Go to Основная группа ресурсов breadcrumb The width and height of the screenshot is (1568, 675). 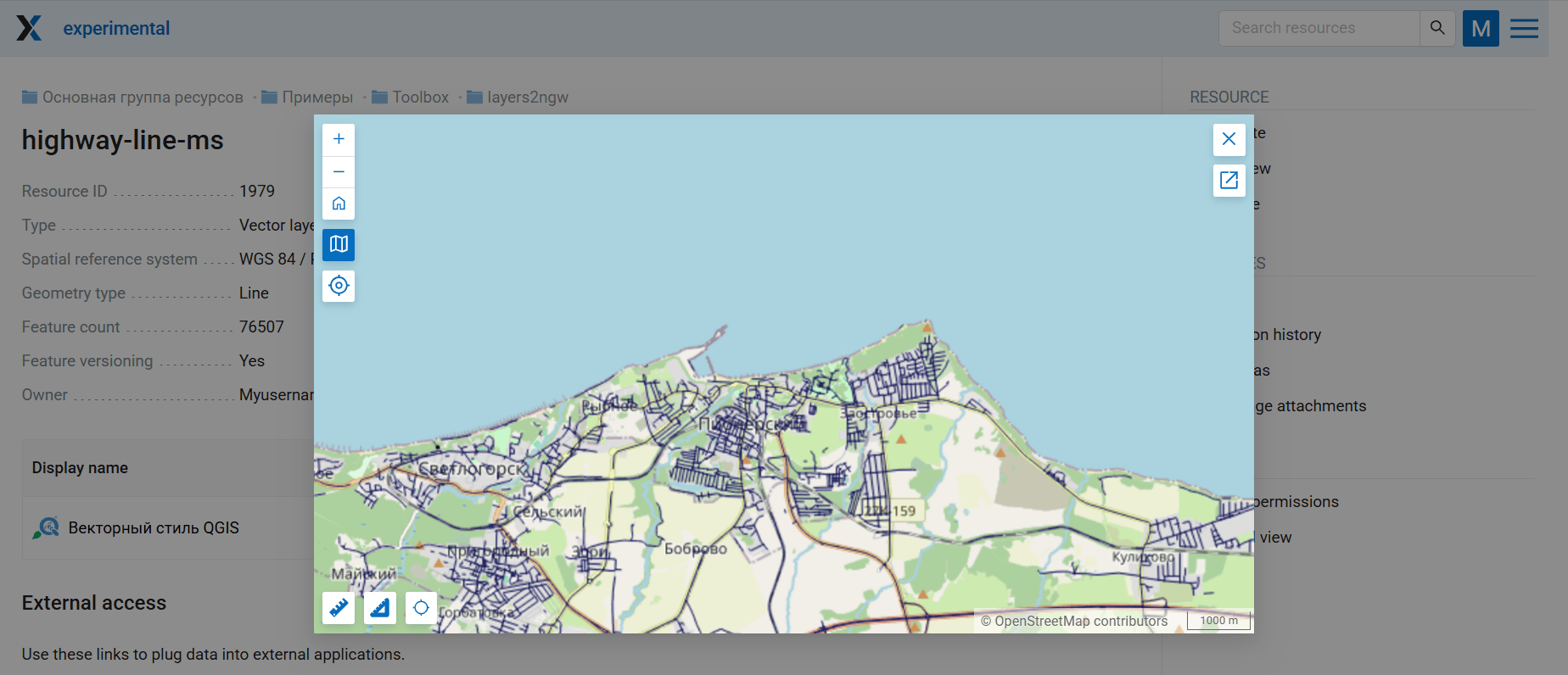(x=143, y=98)
